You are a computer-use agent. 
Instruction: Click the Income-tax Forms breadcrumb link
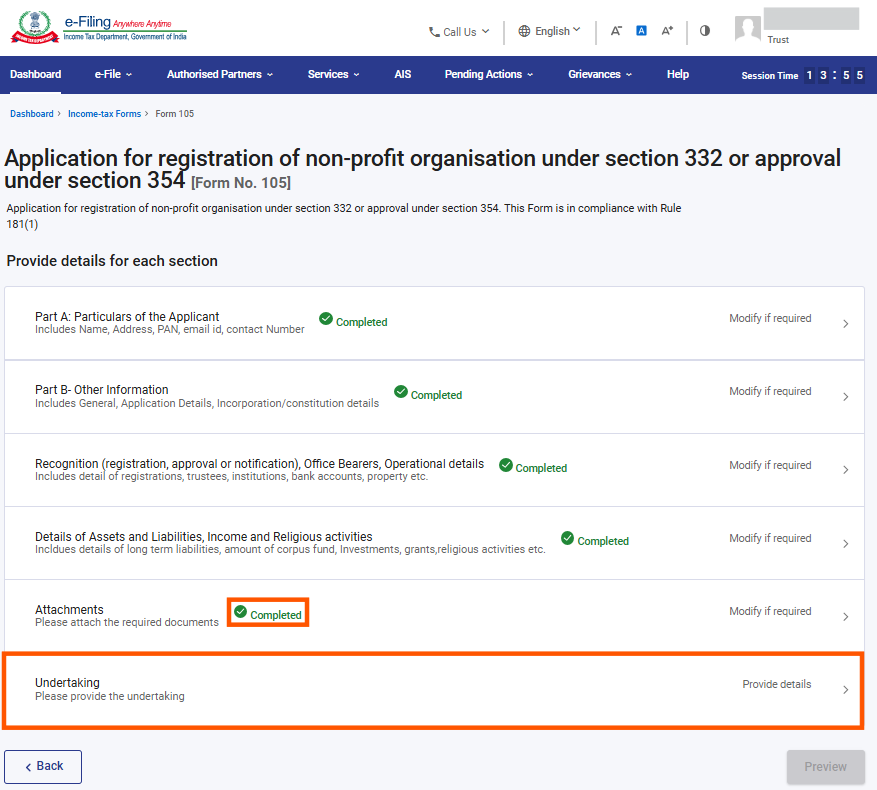click(x=104, y=114)
